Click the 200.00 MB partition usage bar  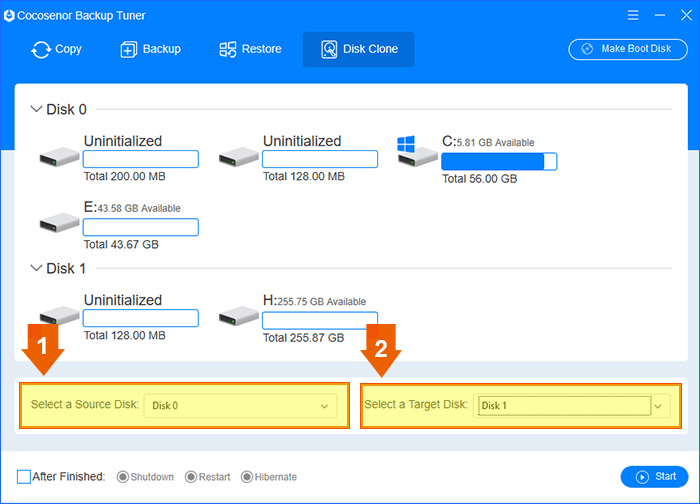(x=141, y=159)
